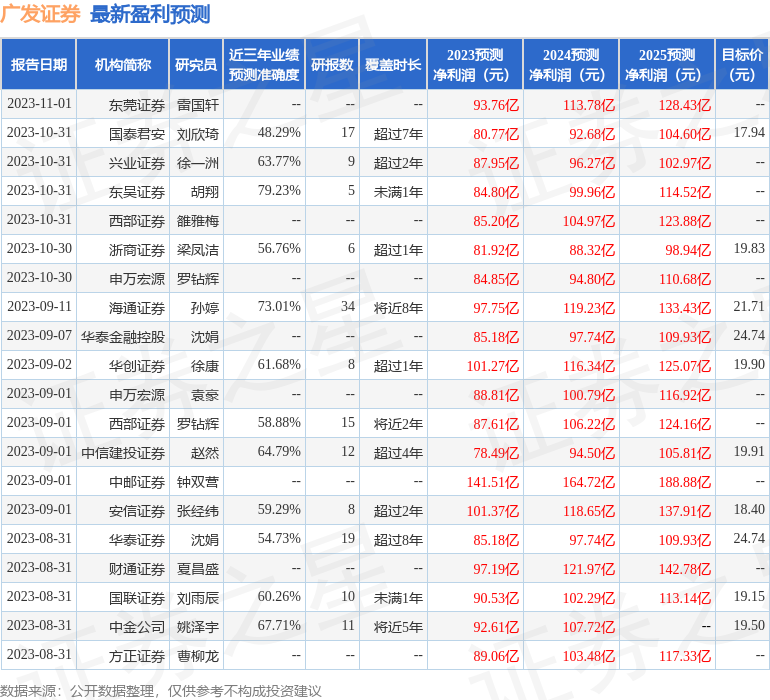Click accuracy value 63.77%
The height and width of the screenshot is (700, 770).
point(279,162)
